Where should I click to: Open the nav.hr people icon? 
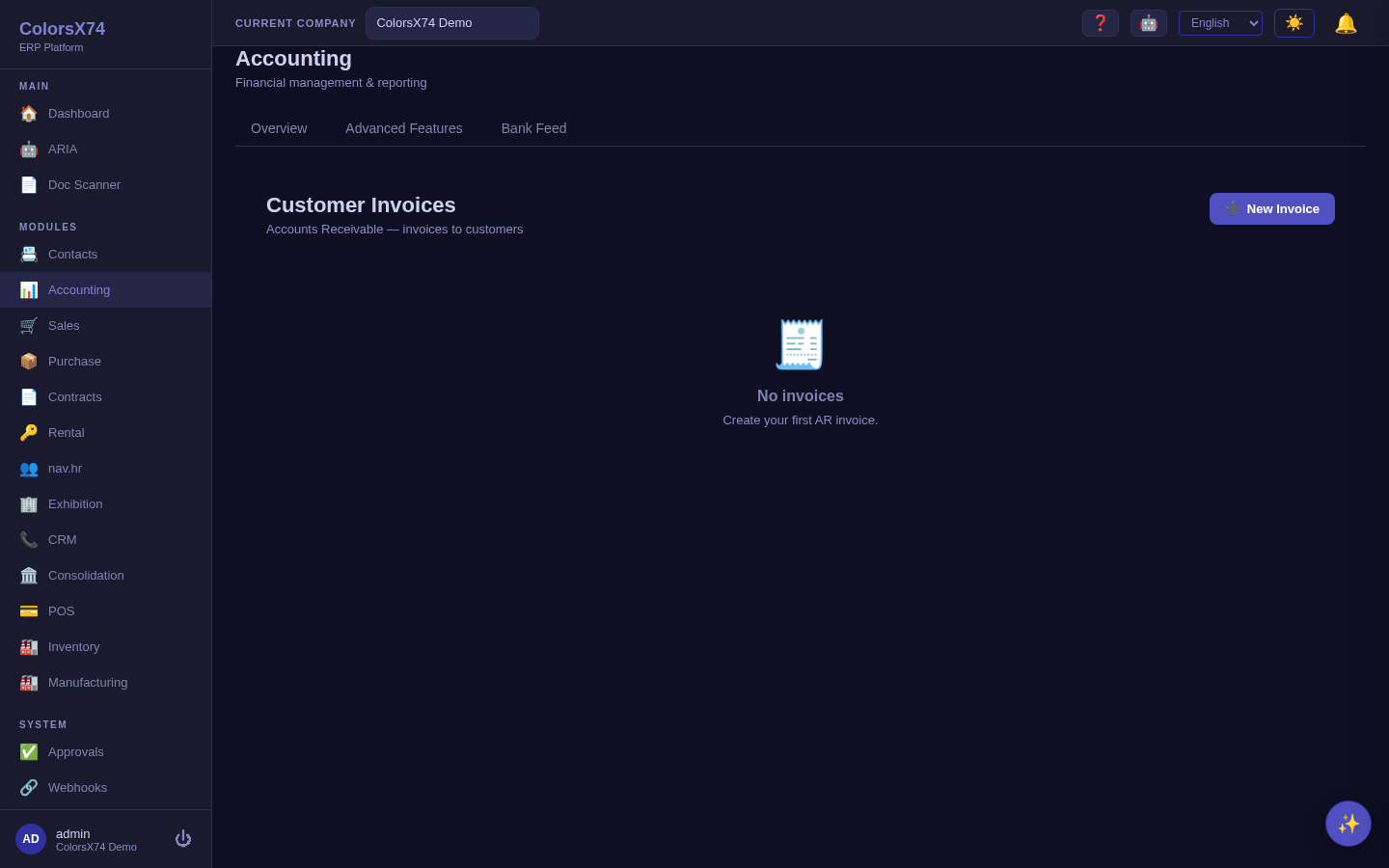pos(29,469)
